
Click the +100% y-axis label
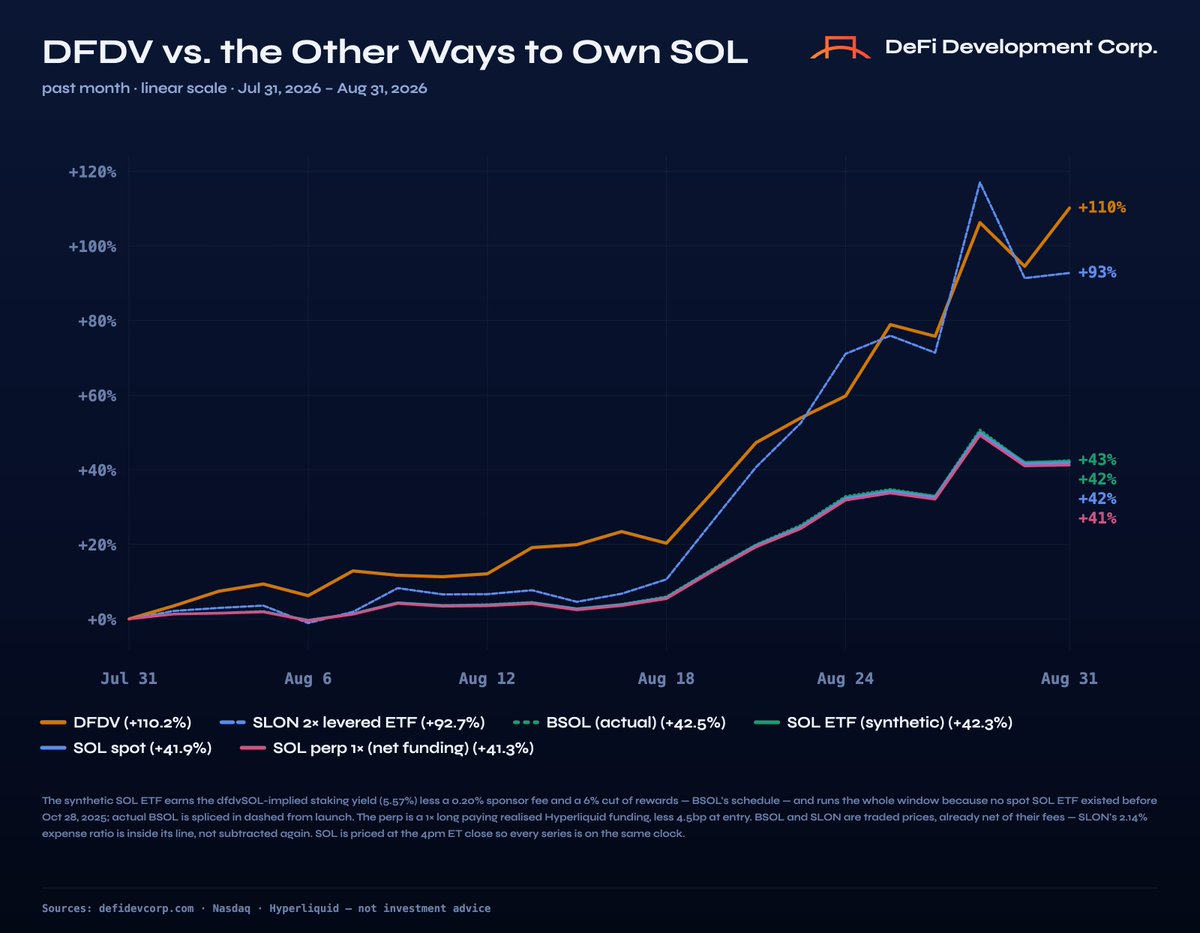point(92,247)
